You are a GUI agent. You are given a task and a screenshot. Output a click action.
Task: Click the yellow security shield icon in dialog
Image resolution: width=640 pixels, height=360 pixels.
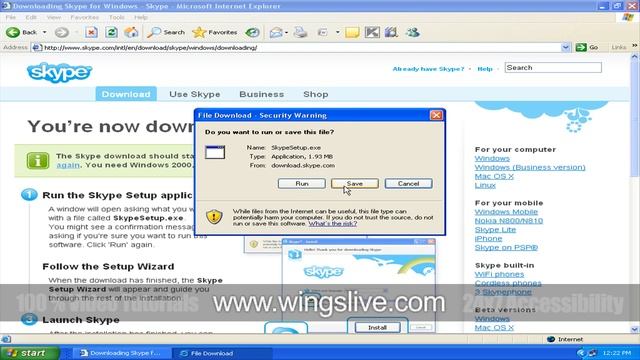click(x=214, y=217)
